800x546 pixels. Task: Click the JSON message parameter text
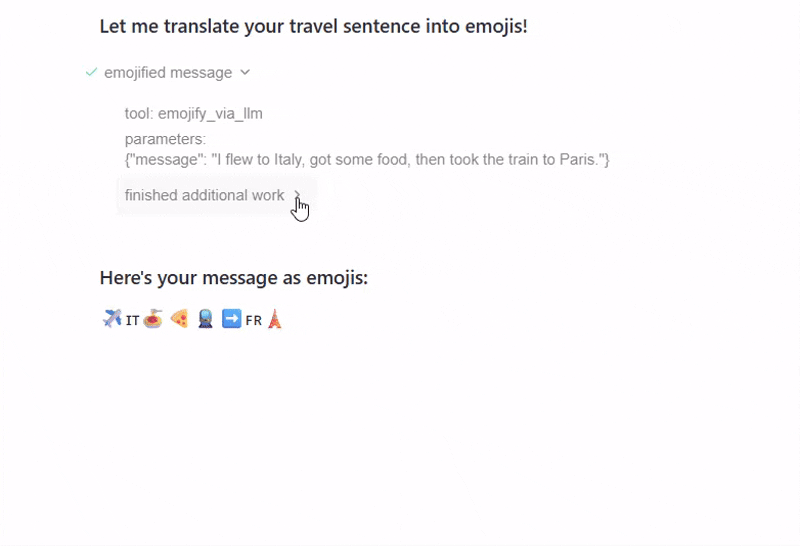[367, 159]
